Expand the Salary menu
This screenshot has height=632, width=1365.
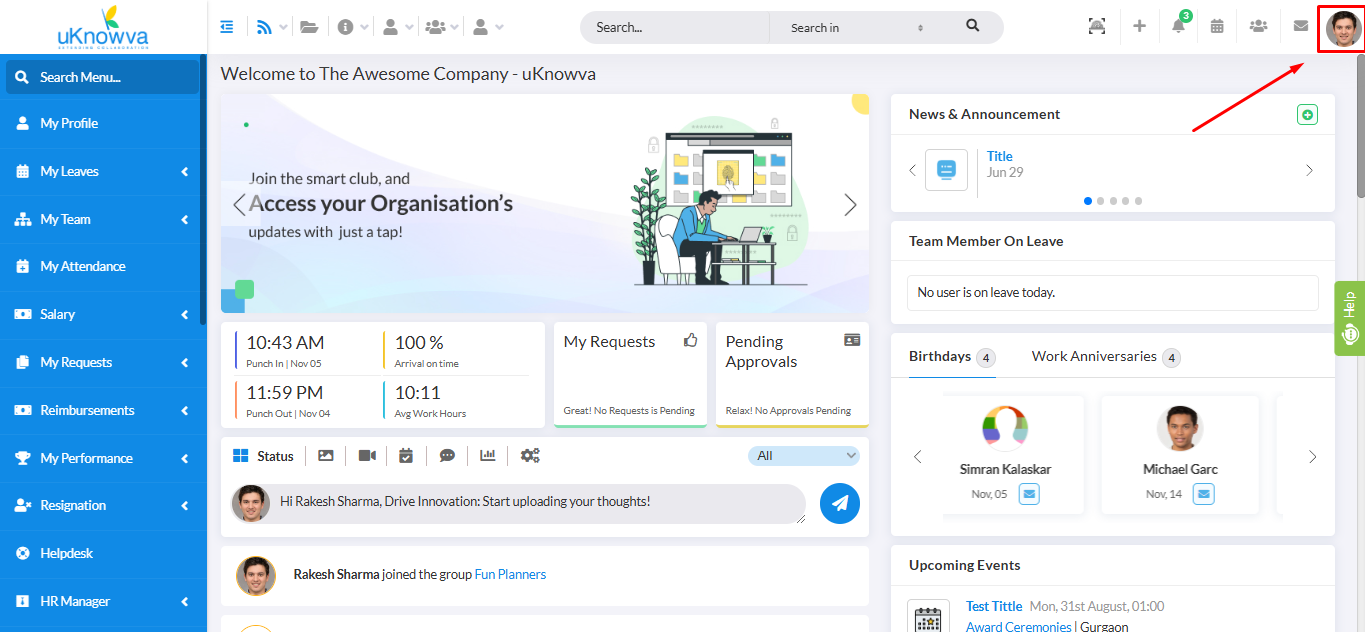click(103, 314)
